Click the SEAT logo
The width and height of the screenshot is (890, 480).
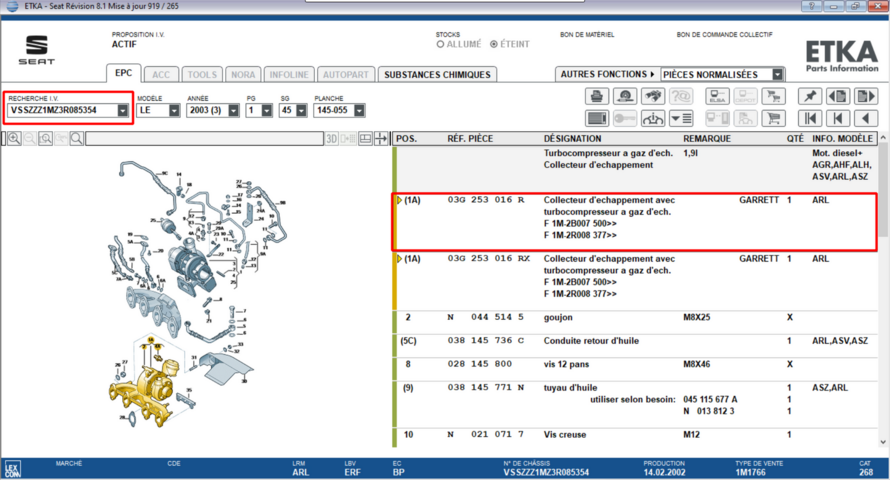36,50
